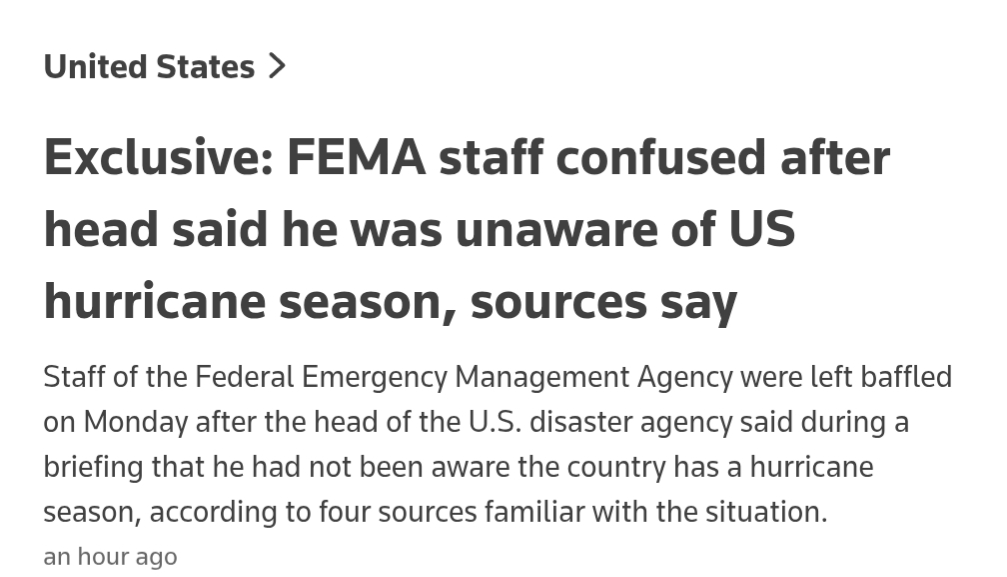
Task: Click the an hour ago timestamp
Action: [110, 556]
